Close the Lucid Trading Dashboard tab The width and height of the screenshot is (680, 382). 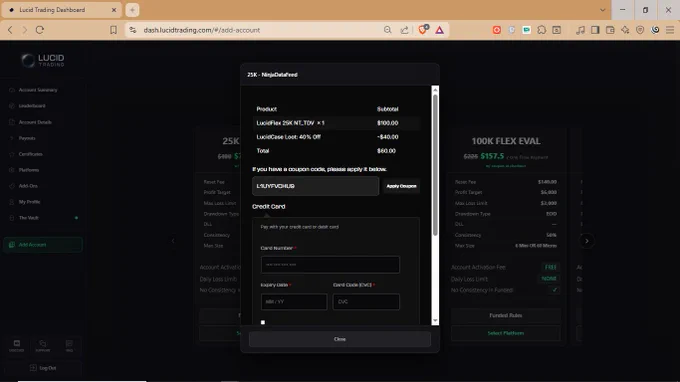point(114,10)
